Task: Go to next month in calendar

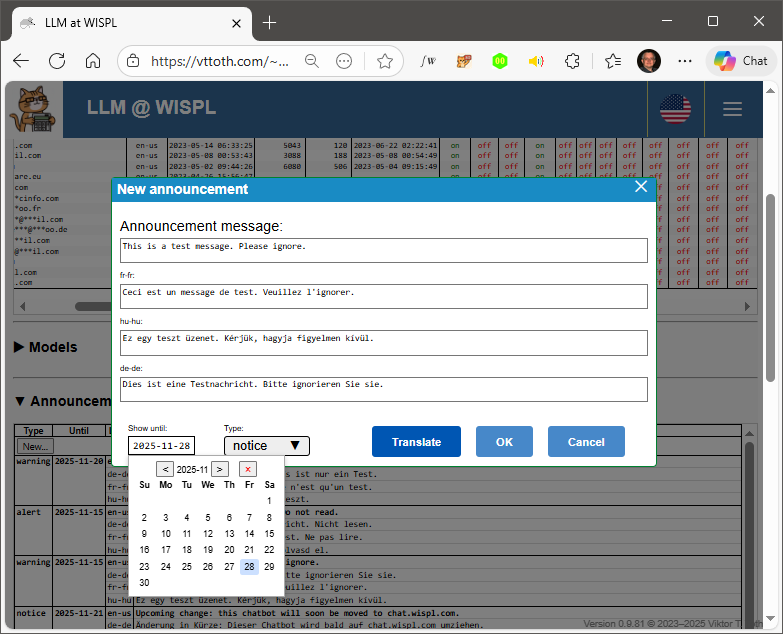Action: (220, 469)
